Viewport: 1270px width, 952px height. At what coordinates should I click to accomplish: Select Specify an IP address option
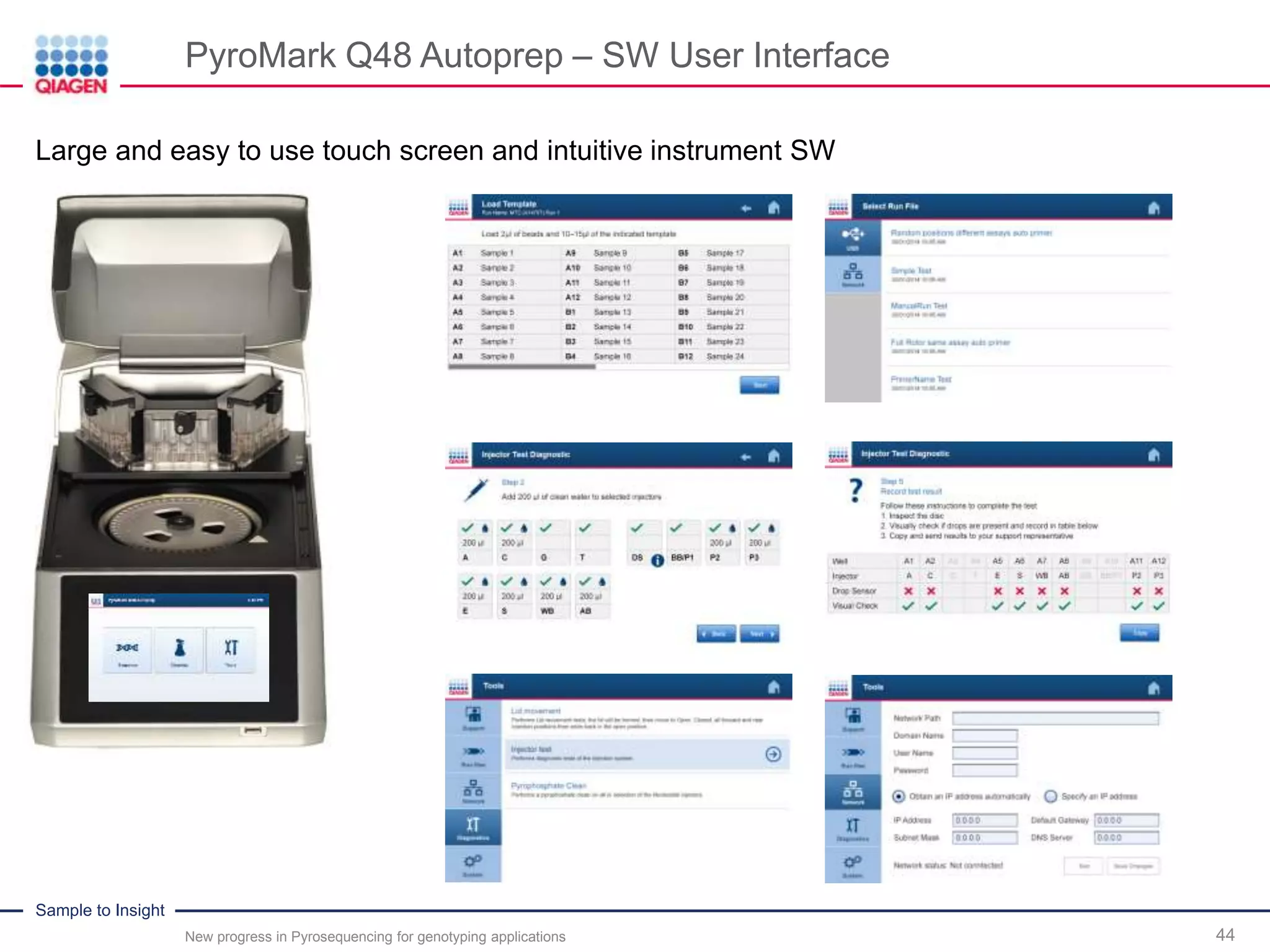[1050, 796]
